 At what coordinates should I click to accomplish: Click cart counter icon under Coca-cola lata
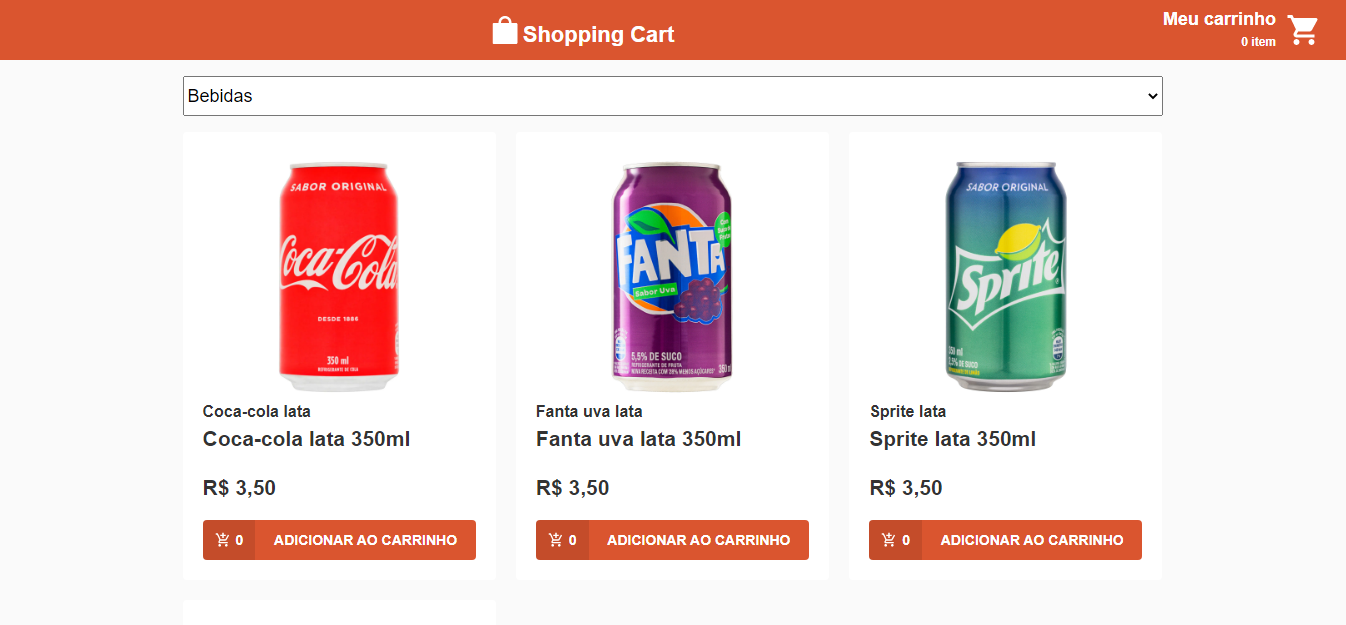pyautogui.click(x=223, y=540)
